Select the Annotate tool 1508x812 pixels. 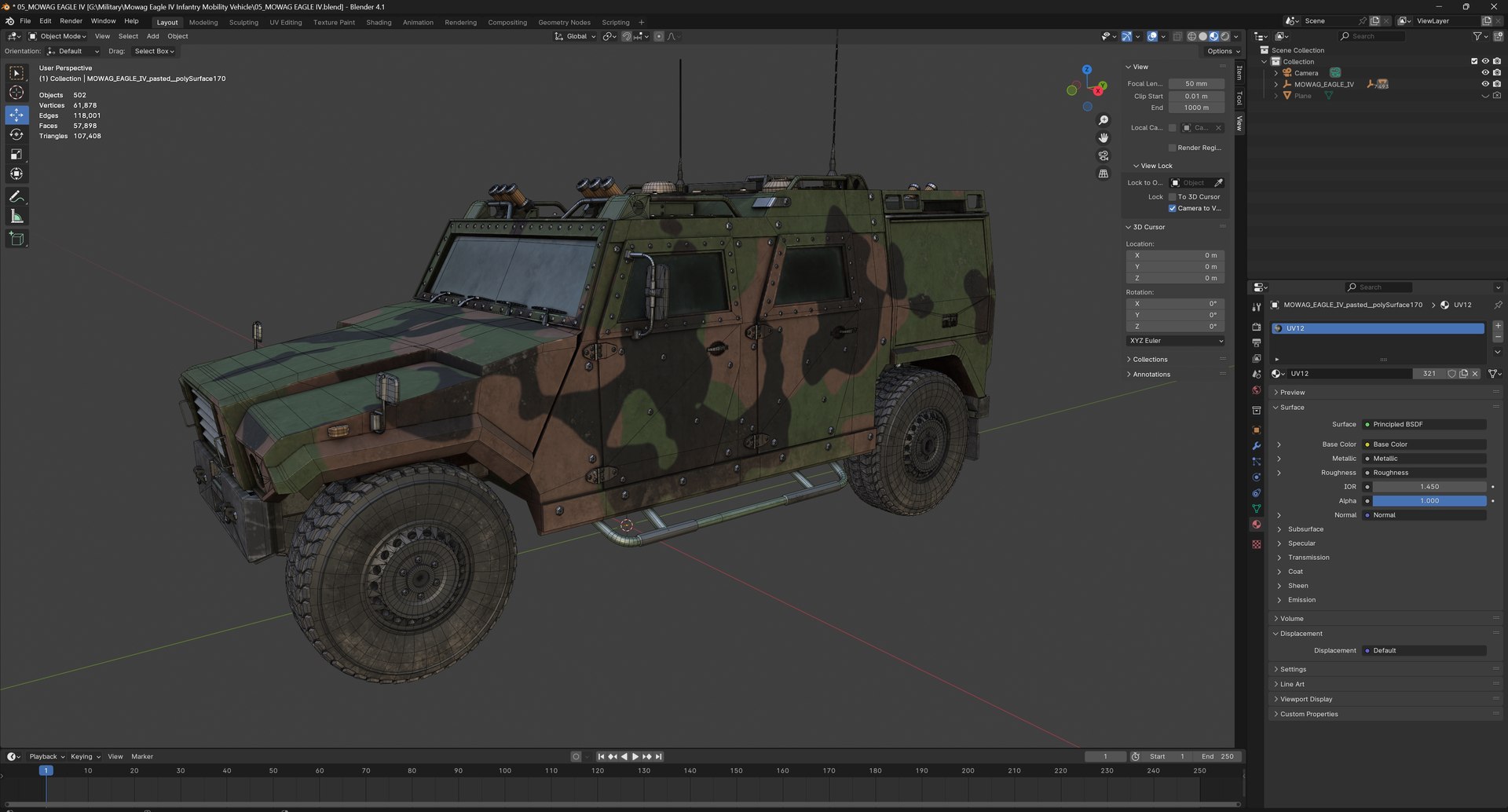(x=16, y=196)
